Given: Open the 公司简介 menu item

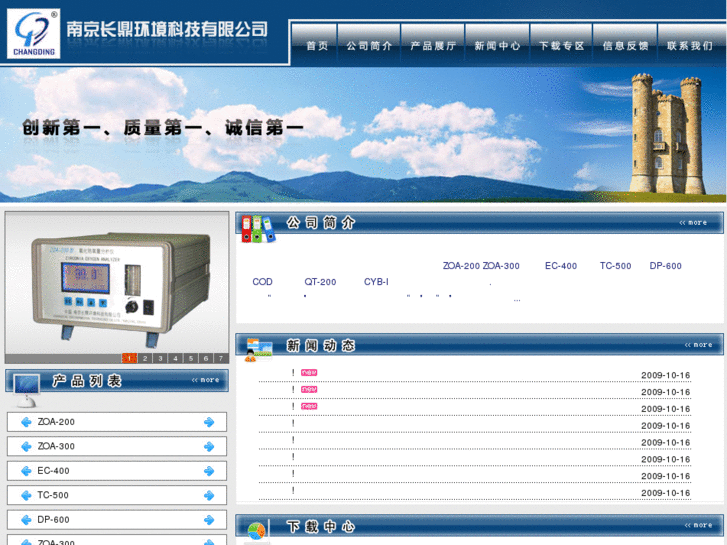Looking at the screenshot, I should [369, 45].
